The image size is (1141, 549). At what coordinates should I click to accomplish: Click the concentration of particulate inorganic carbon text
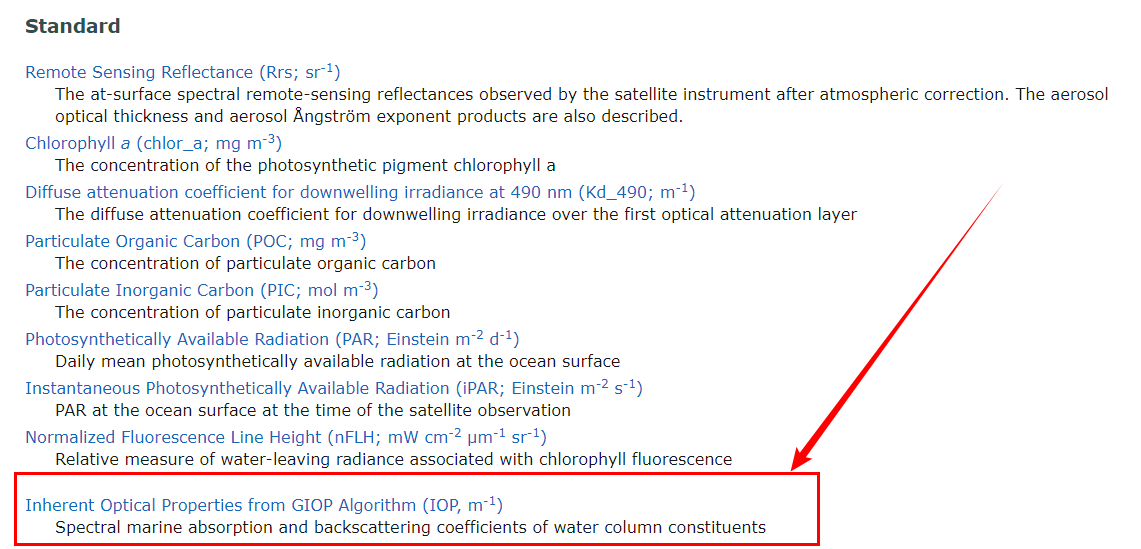[253, 312]
